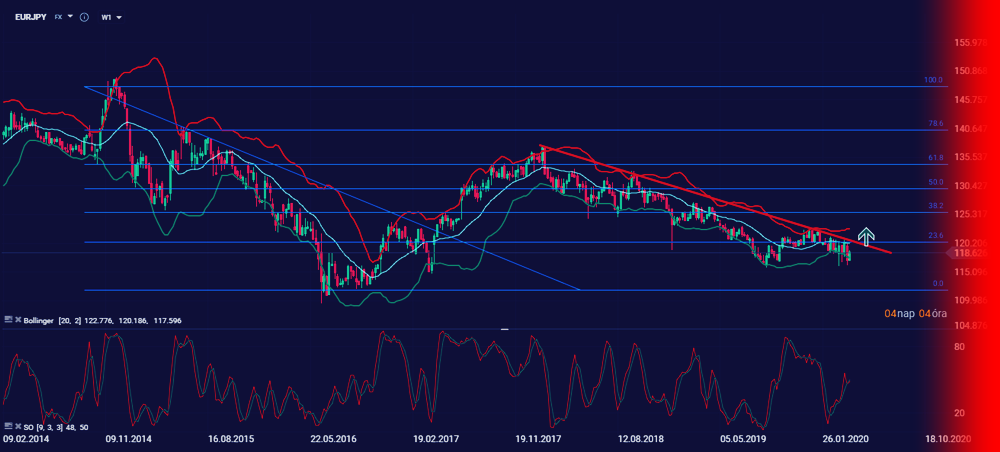Click the 26.01.2020 date on time axis
1000x452 pixels.
click(x=843, y=439)
